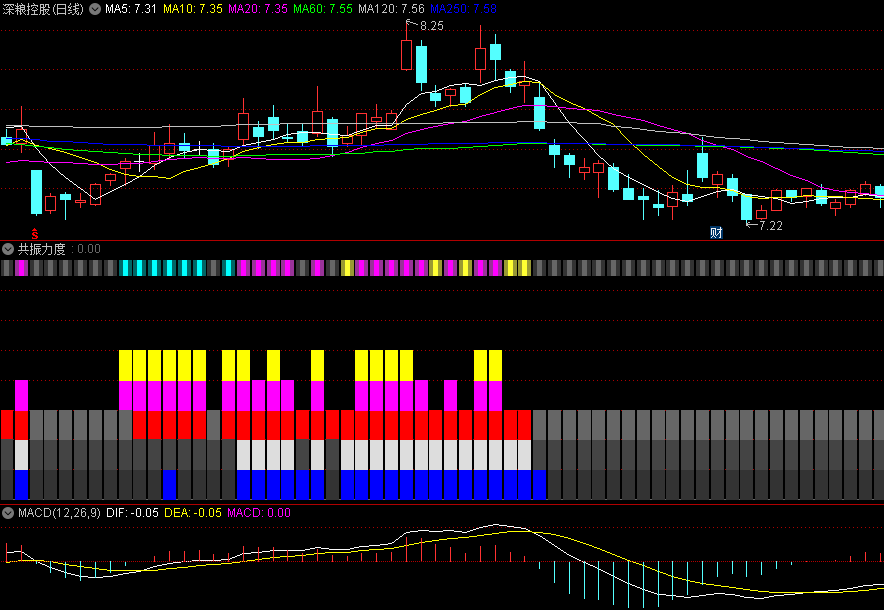Screen dimensions: 884x610
Task: Select the MA5: 7.31 label
Action: coord(131,9)
